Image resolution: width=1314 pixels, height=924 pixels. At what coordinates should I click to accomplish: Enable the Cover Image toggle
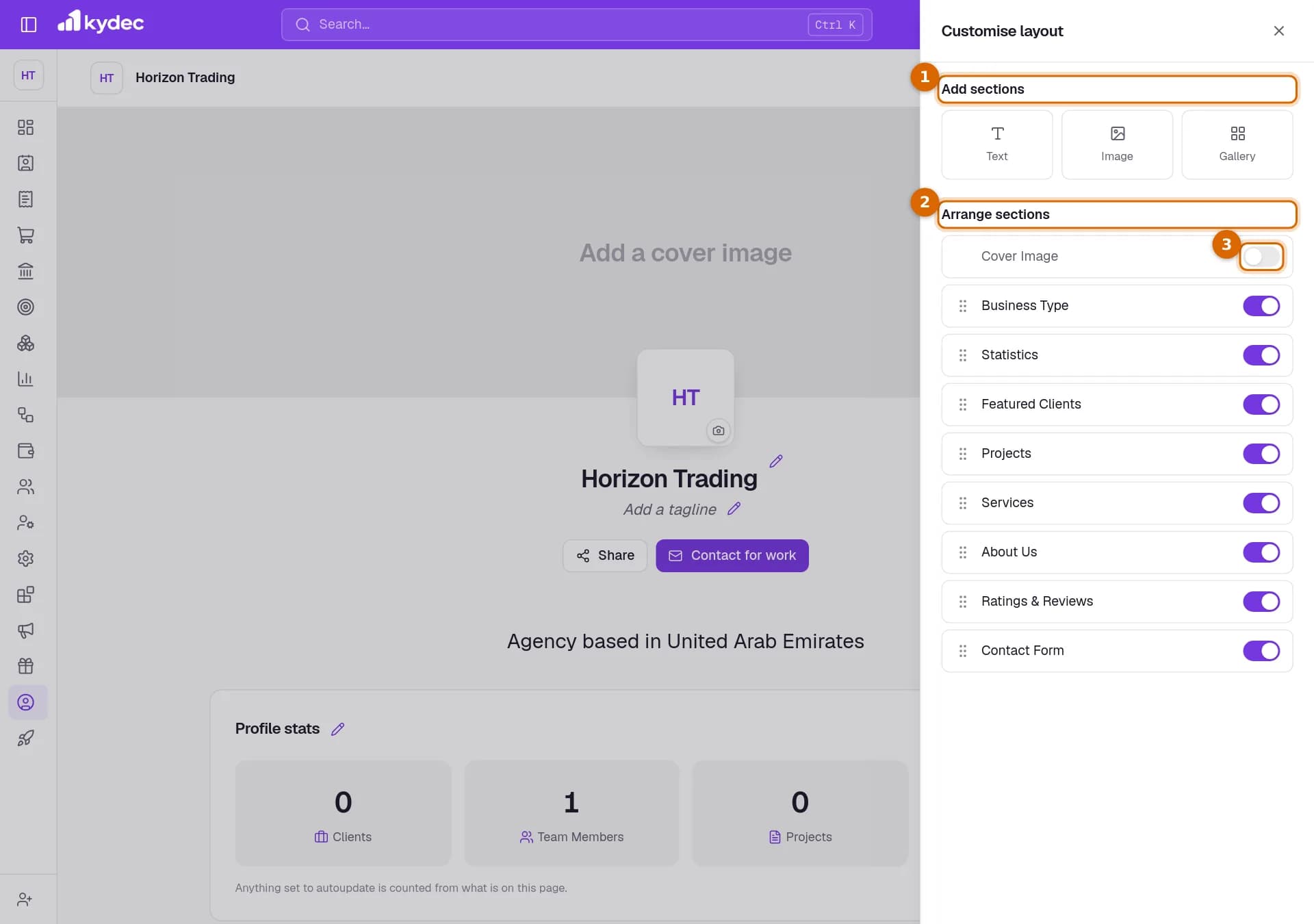(1261, 257)
